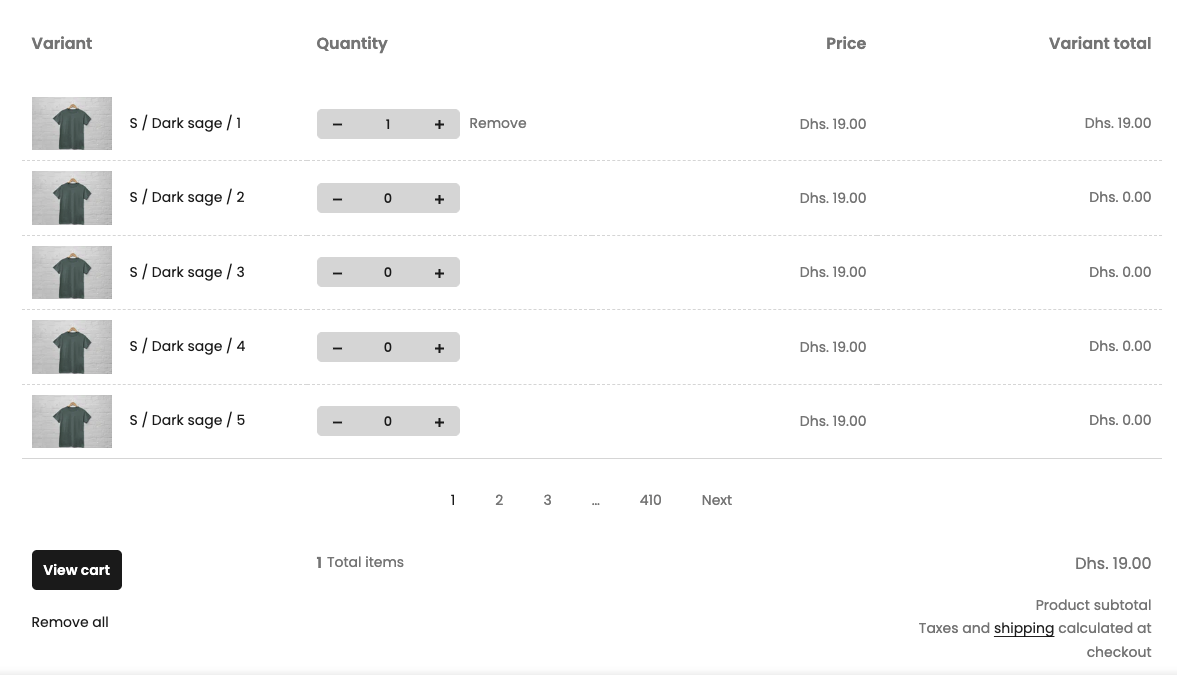
Task: Switch to page 3 of variants
Action: click(547, 500)
